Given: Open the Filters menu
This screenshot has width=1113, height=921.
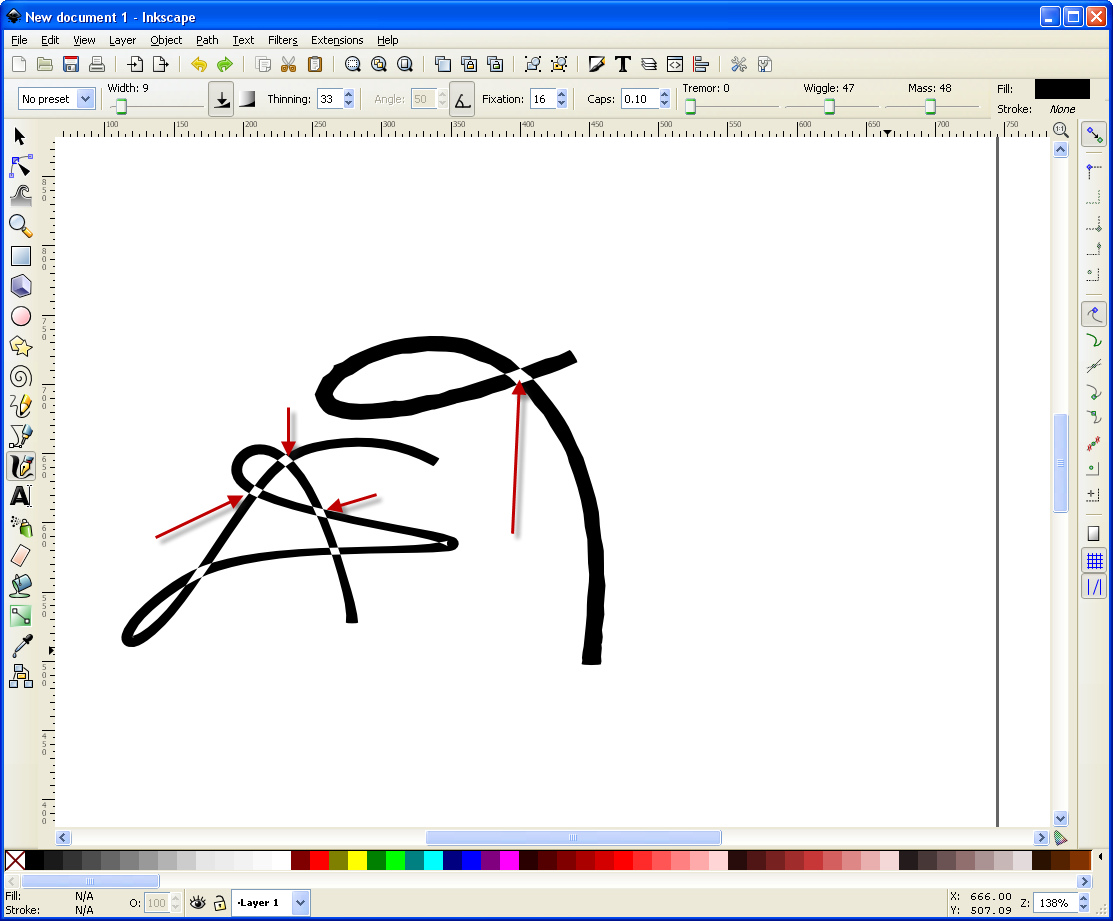Looking at the screenshot, I should [x=282, y=40].
